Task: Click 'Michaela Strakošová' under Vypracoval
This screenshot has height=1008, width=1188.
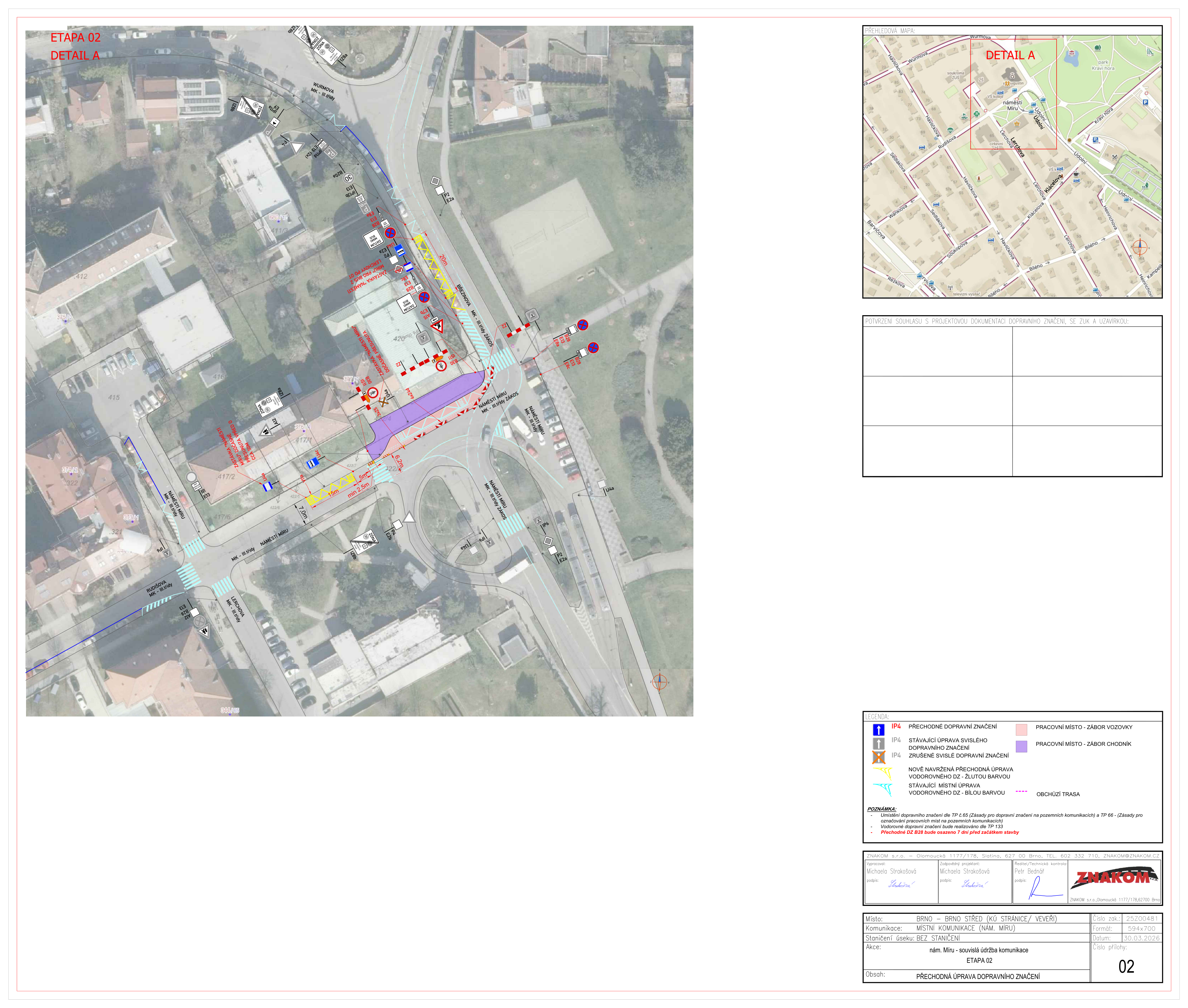Action: [x=891, y=872]
